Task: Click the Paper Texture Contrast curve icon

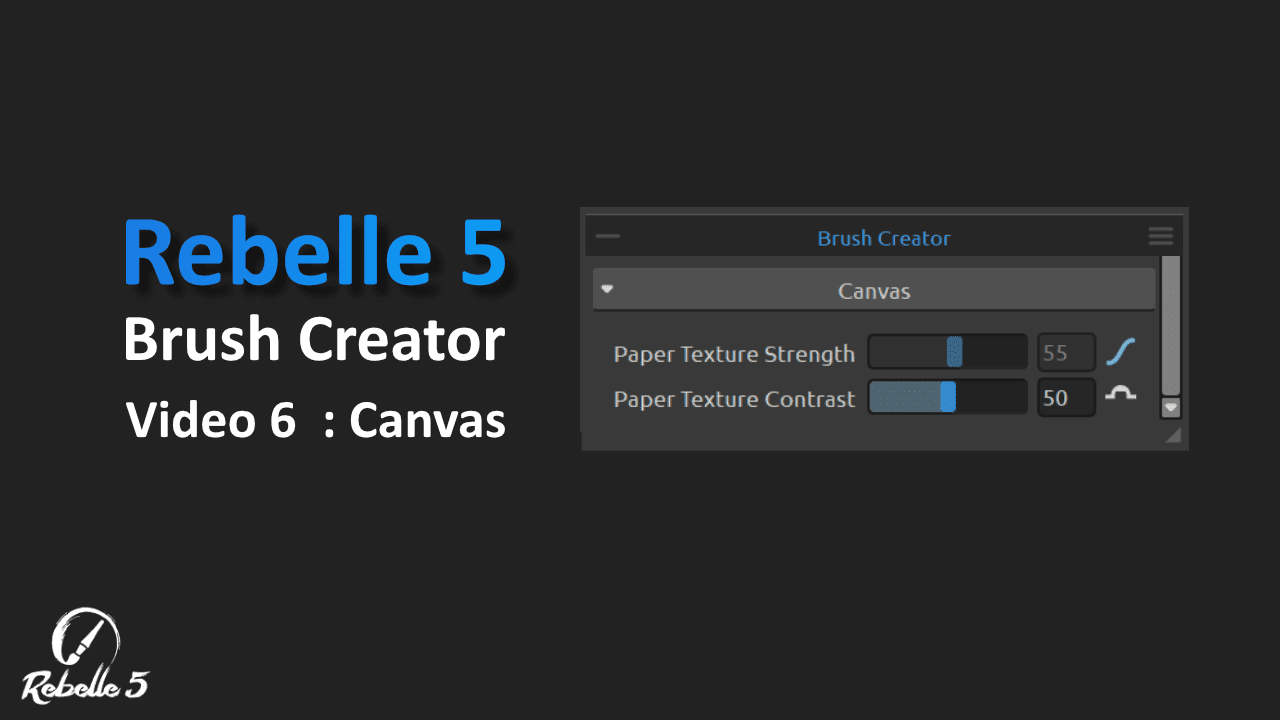Action: coord(1120,395)
